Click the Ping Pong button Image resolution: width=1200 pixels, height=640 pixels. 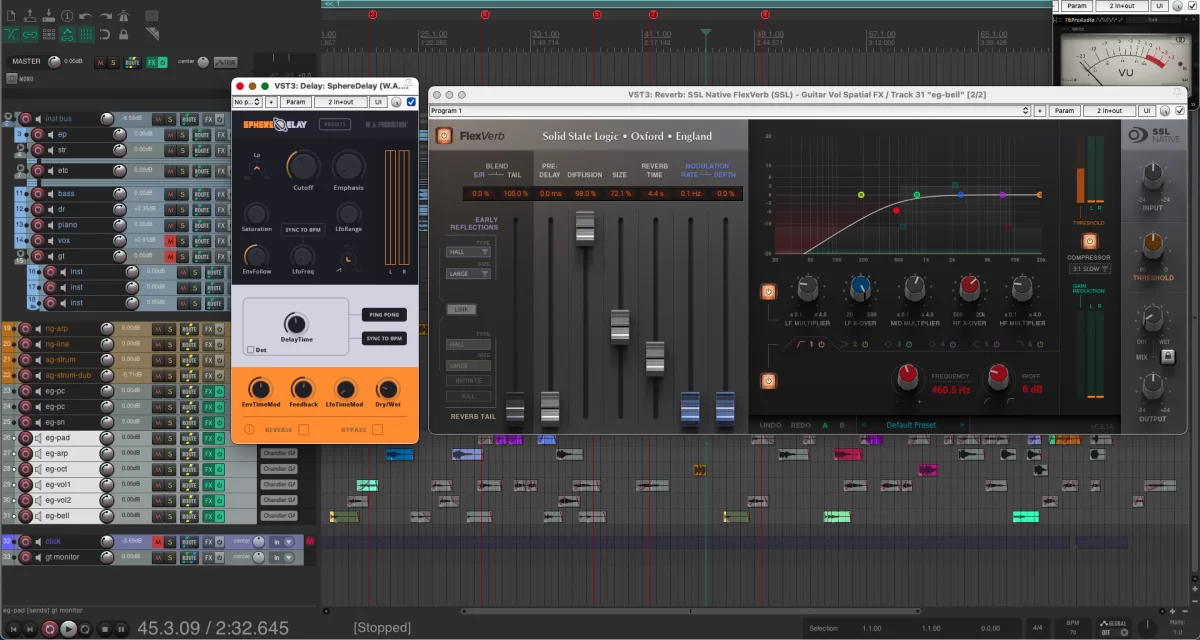pos(384,315)
